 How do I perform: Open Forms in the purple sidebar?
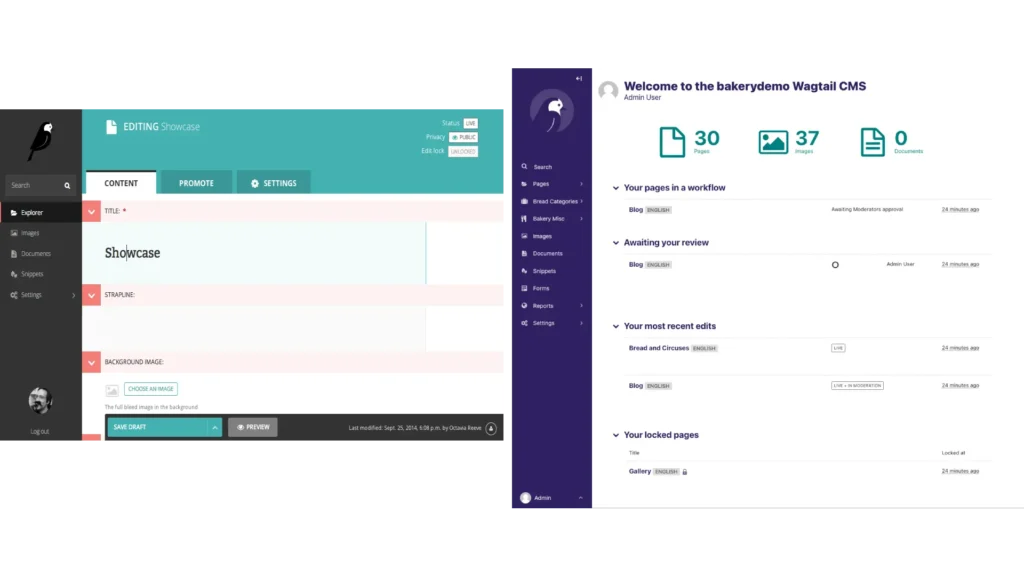coord(541,288)
